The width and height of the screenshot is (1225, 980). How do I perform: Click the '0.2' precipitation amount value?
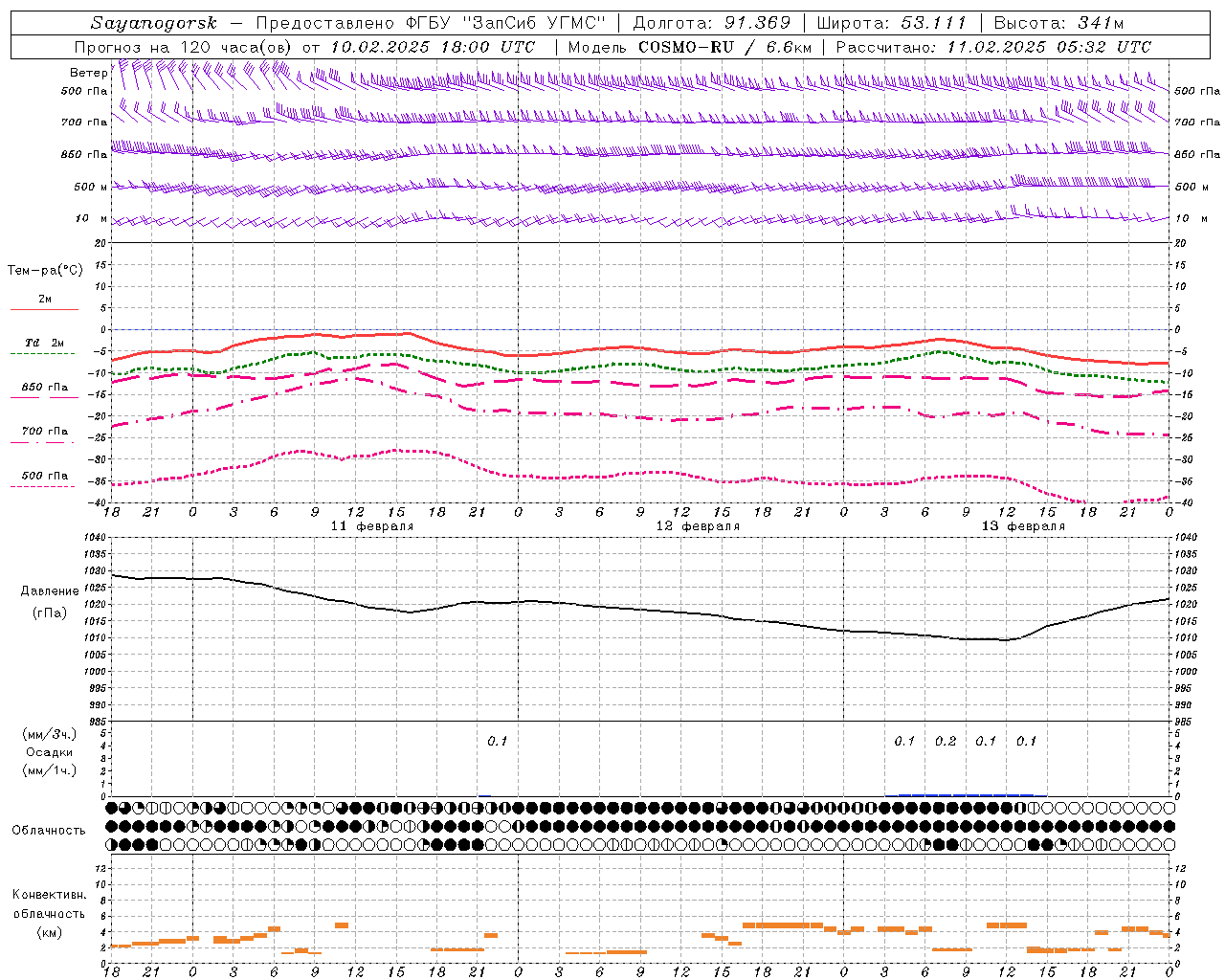[x=946, y=741]
